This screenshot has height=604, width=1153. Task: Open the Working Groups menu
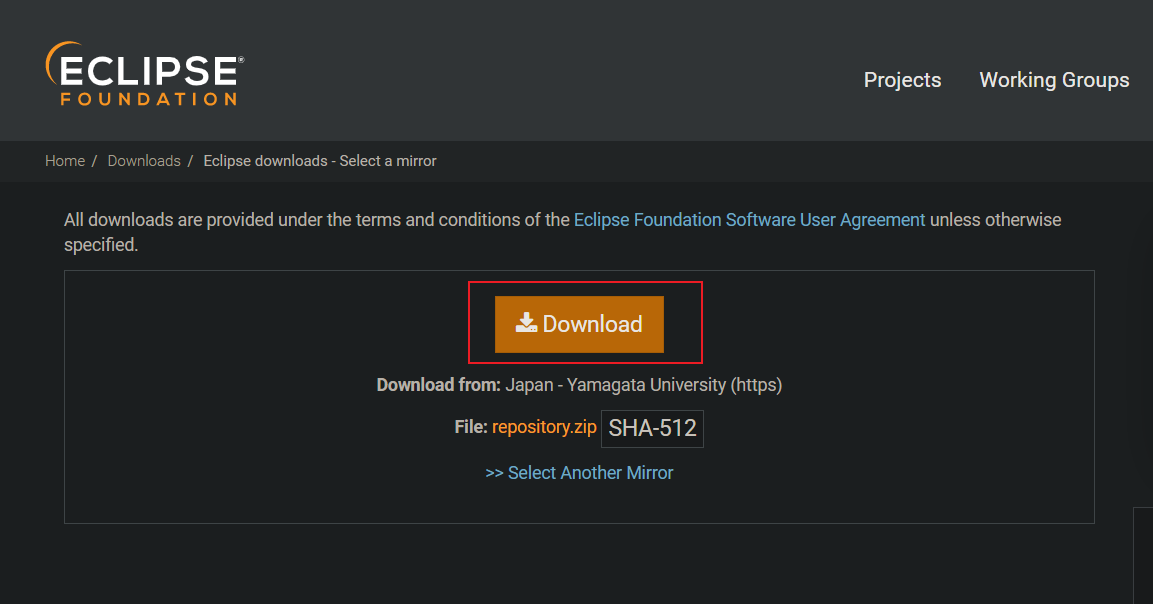pyautogui.click(x=1053, y=80)
